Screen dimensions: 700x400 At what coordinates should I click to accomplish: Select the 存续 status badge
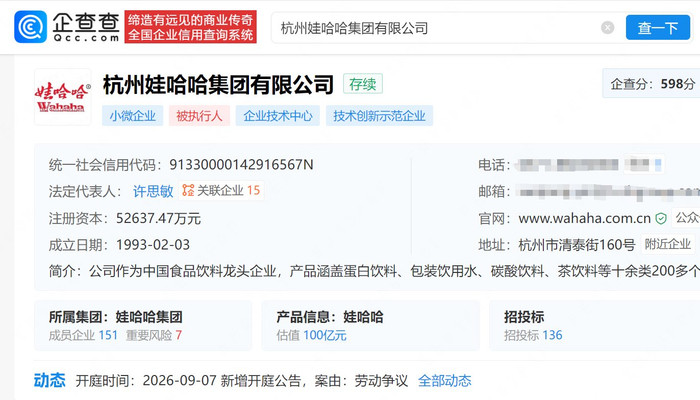click(363, 84)
